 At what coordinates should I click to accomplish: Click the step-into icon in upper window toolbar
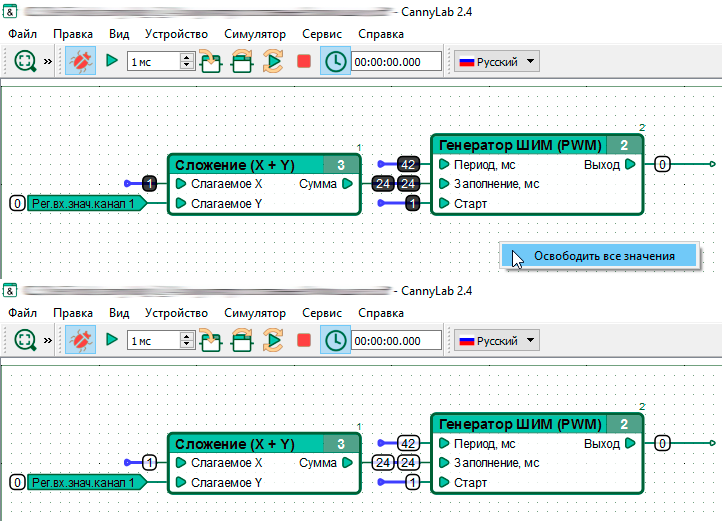point(211,61)
